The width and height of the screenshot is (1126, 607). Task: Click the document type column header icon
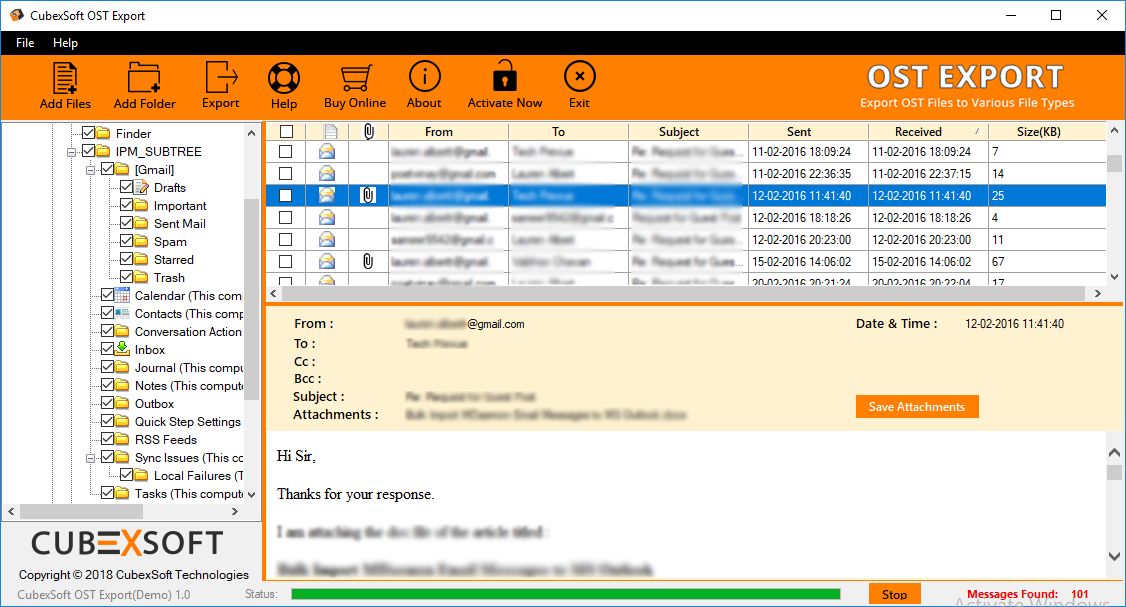pos(330,131)
